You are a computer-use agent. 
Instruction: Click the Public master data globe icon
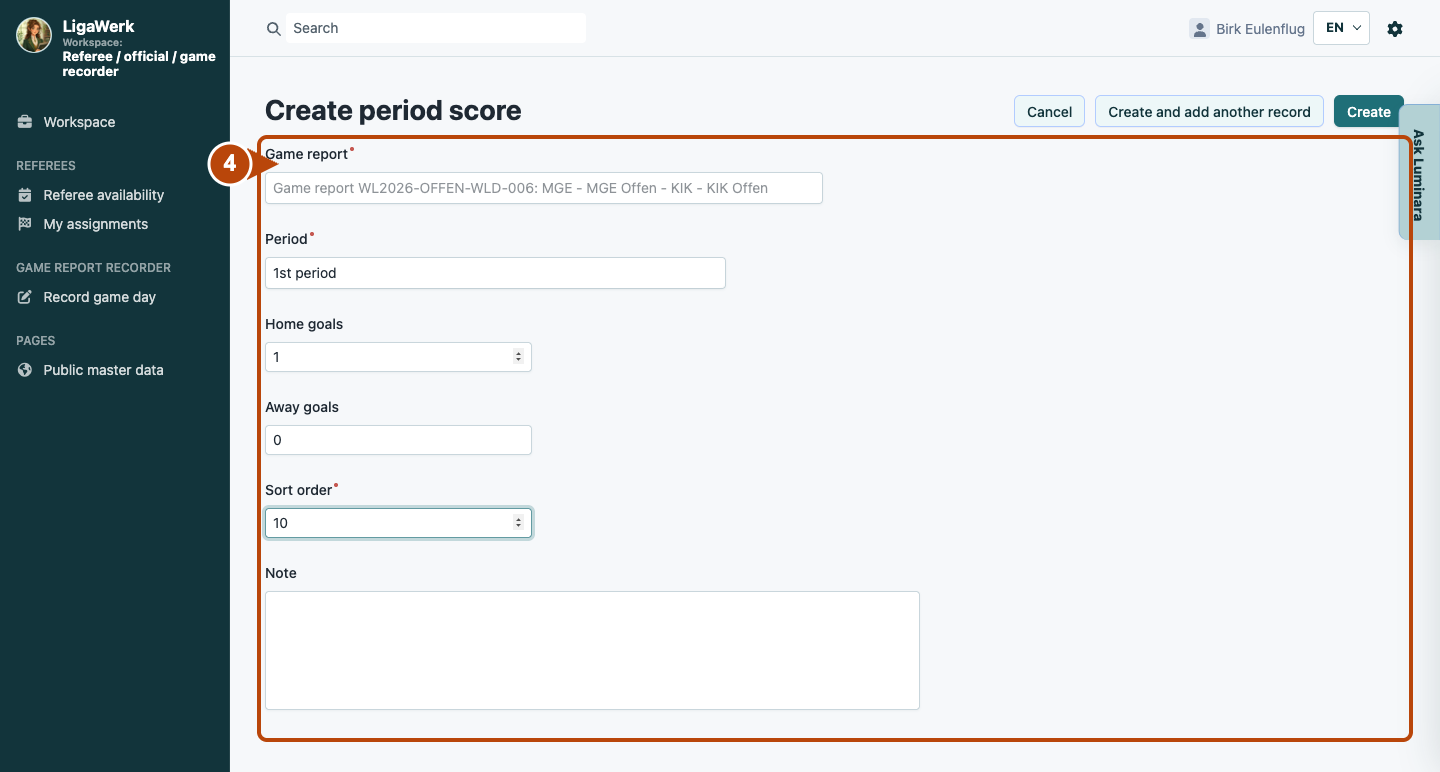point(25,370)
